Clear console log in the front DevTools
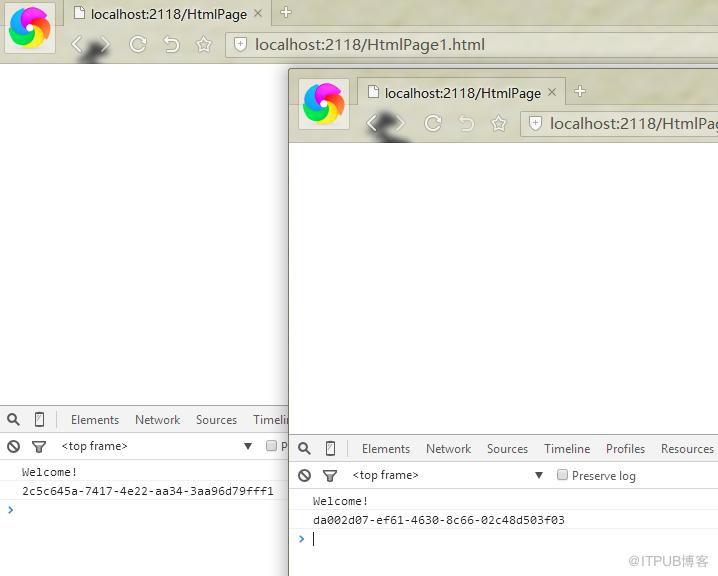 [305, 476]
